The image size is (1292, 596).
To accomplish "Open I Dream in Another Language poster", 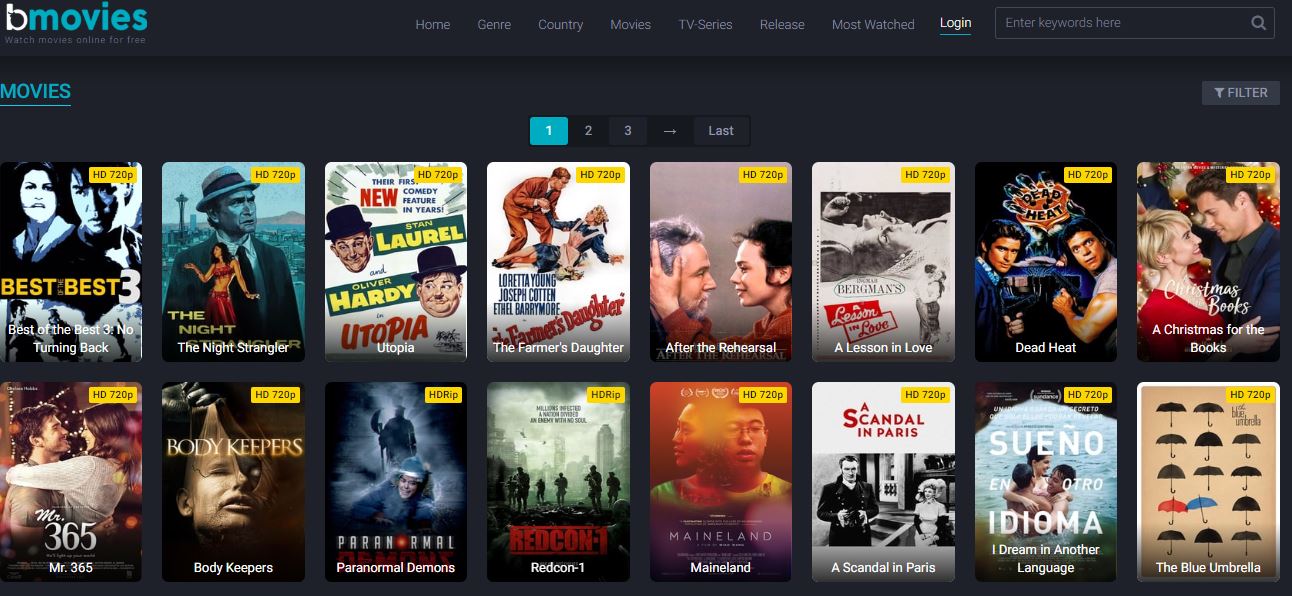I will (1046, 482).
